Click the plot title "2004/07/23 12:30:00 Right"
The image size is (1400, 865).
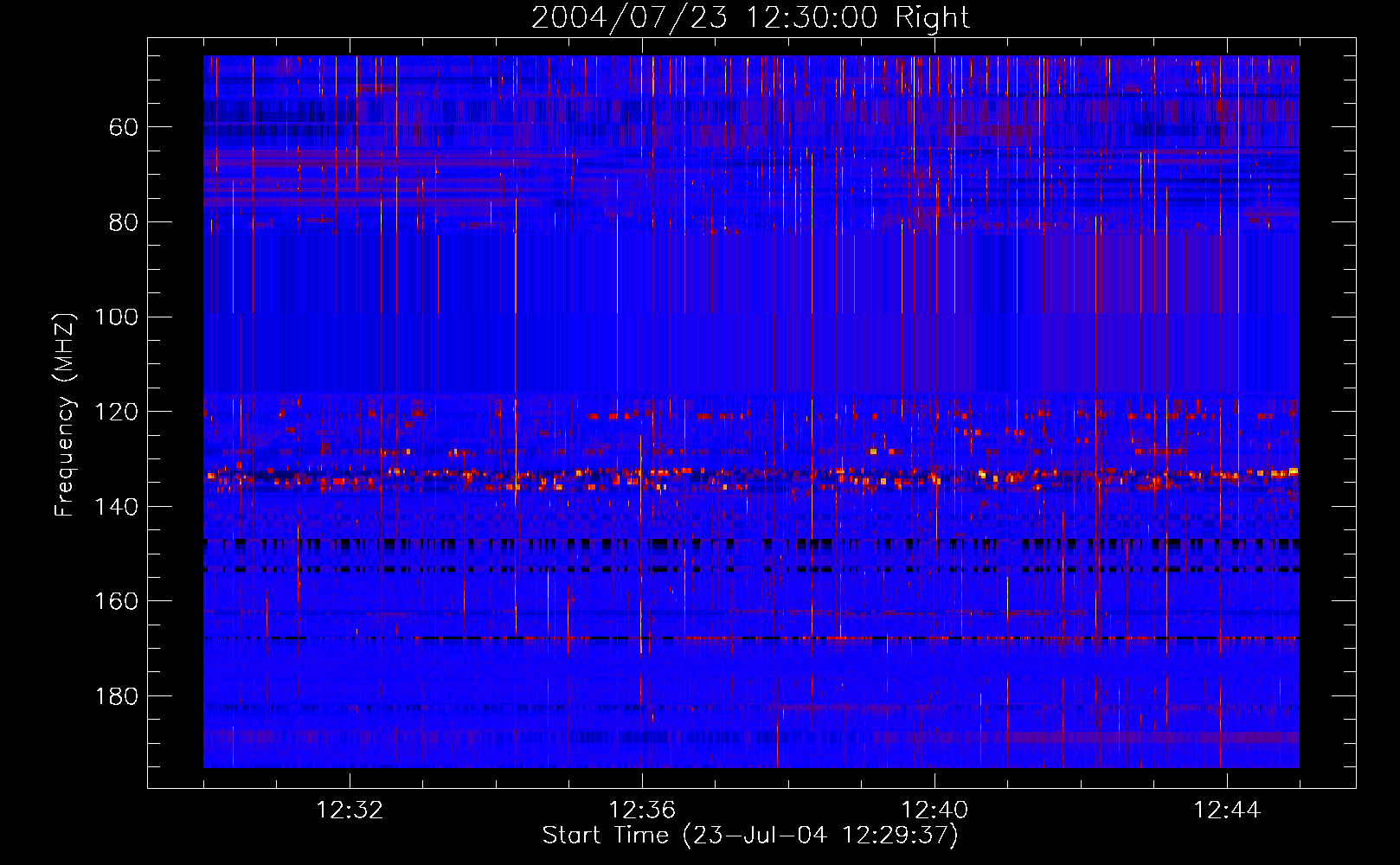750,17
